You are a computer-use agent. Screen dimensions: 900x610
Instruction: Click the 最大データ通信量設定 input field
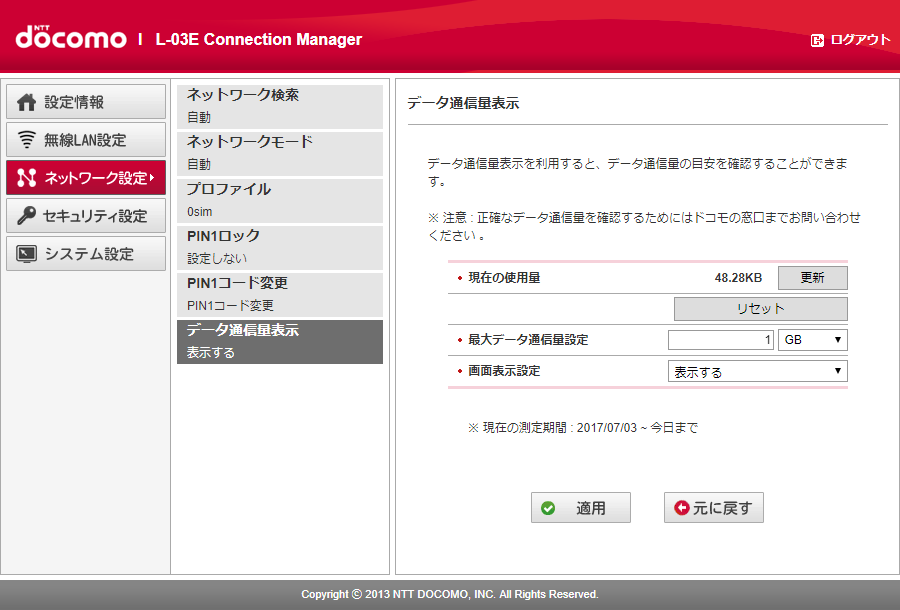tap(720, 339)
